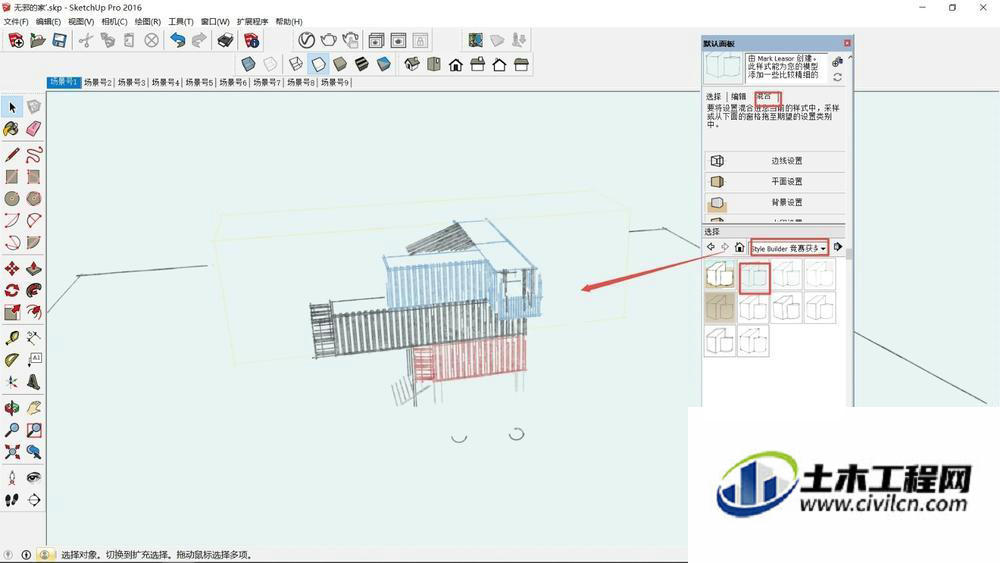1000x563 pixels.
Task: Select the Tape Measure tool
Action: (11, 338)
